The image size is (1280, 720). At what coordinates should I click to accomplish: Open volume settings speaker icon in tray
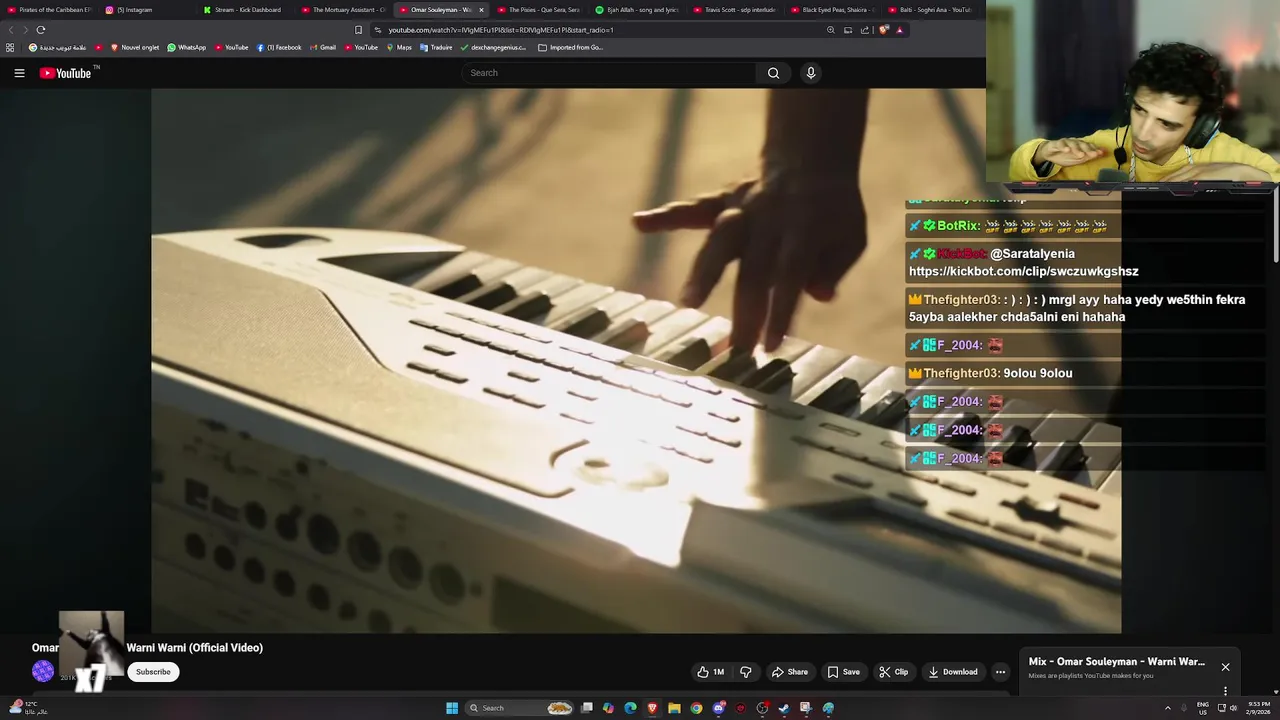[1235, 708]
